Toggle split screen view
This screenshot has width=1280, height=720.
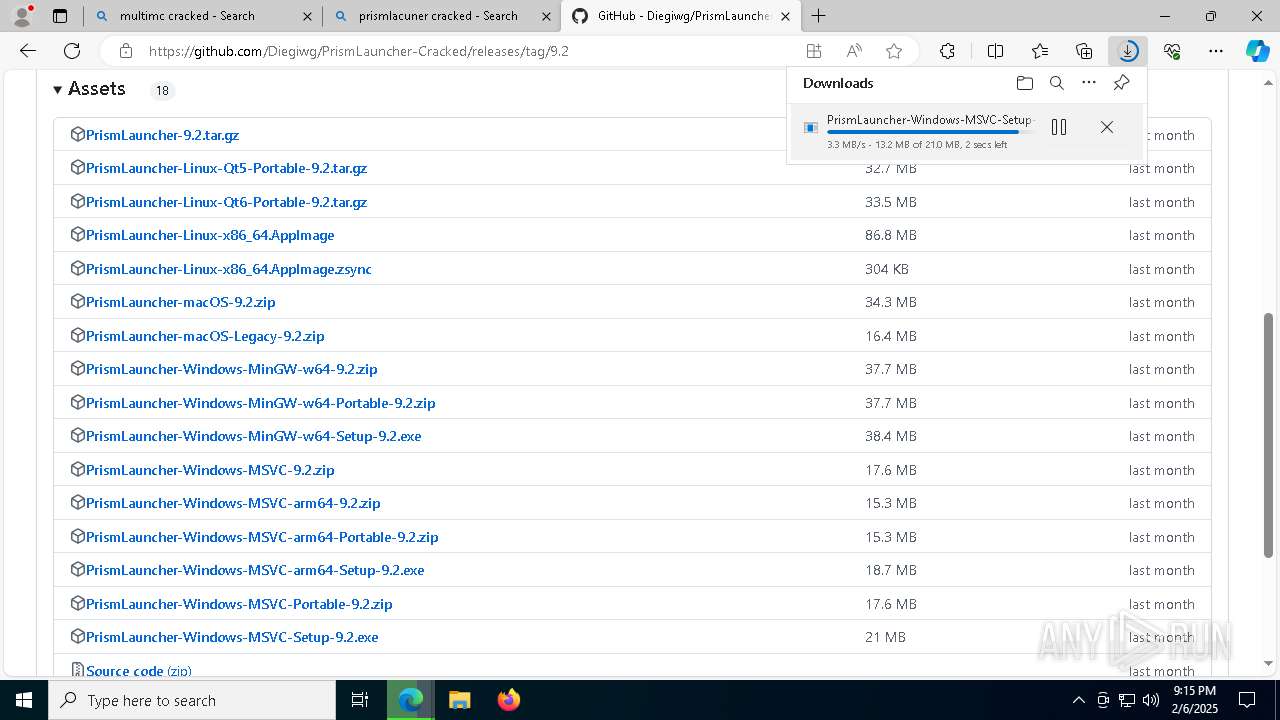click(x=995, y=51)
